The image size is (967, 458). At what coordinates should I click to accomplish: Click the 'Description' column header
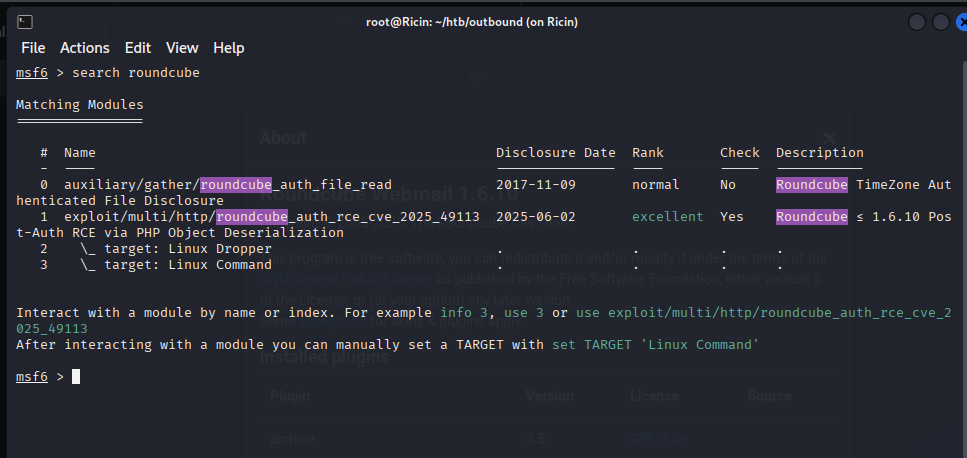click(820, 153)
